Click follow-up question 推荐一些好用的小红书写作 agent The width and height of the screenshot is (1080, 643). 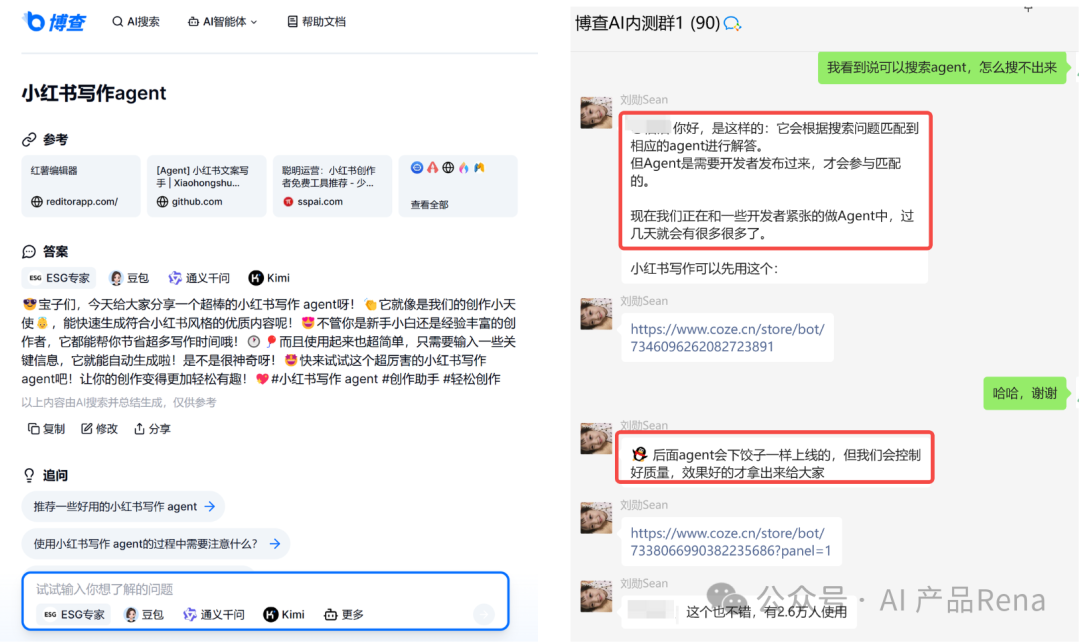pyautogui.click(x=123, y=506)
